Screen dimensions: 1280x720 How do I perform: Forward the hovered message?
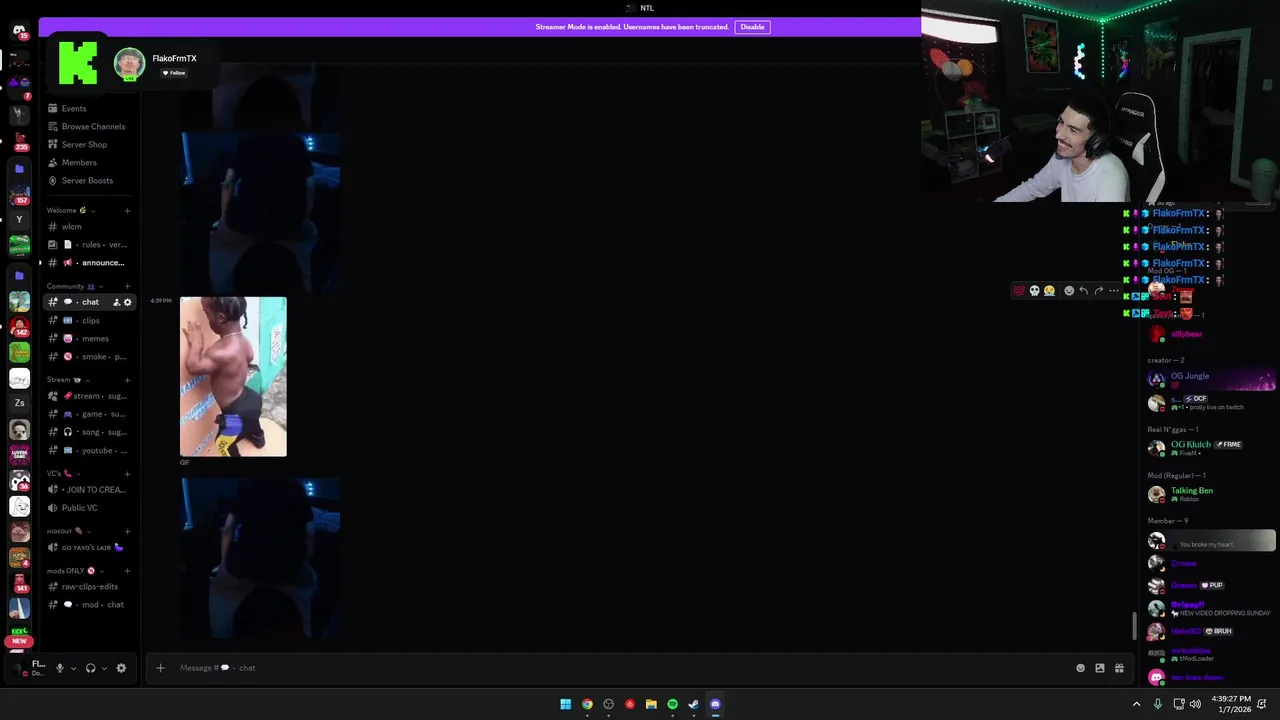point(1098,291)
